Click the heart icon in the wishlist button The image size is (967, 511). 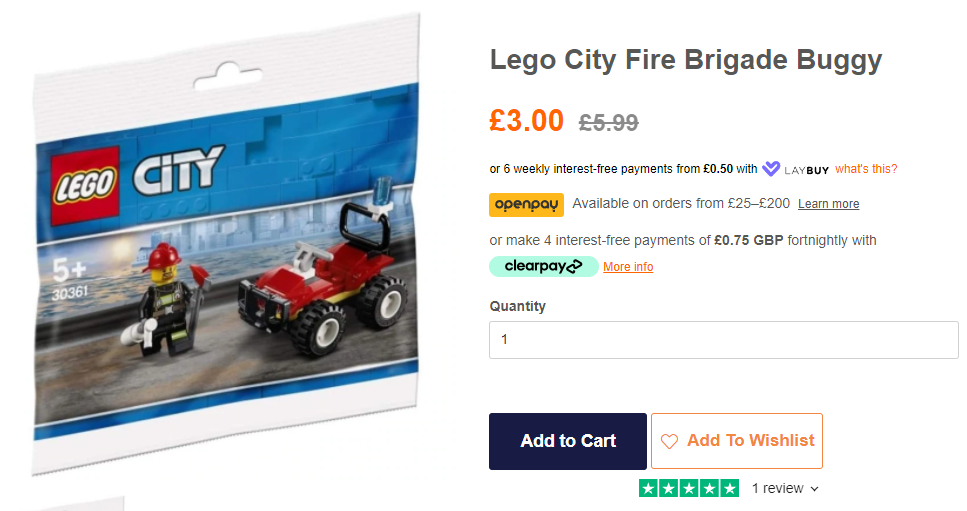[669, 441]
